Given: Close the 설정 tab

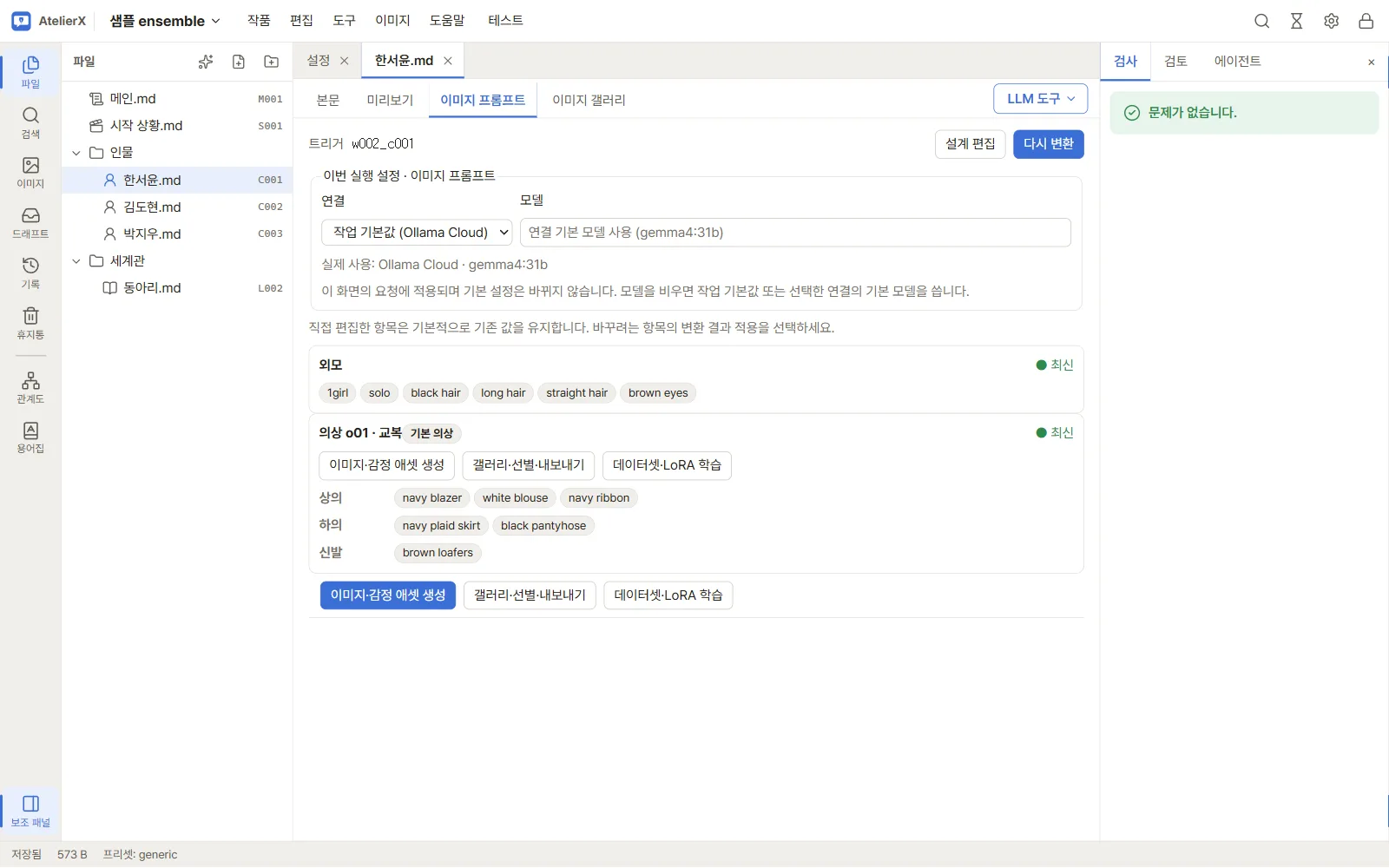Looking at the screenshot, I should click(x=345, y=61).
